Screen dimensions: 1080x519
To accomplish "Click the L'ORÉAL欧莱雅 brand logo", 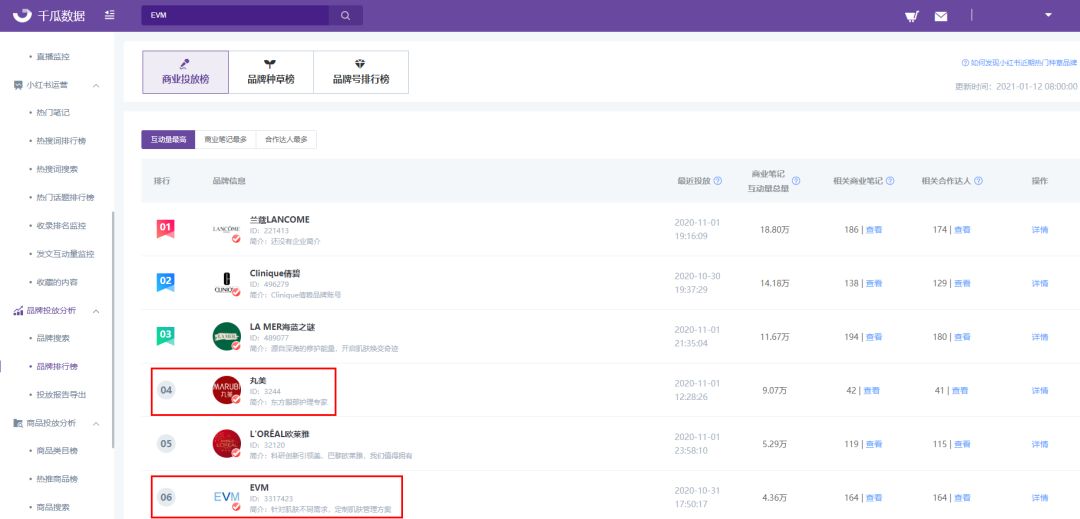I will (227, 444).
